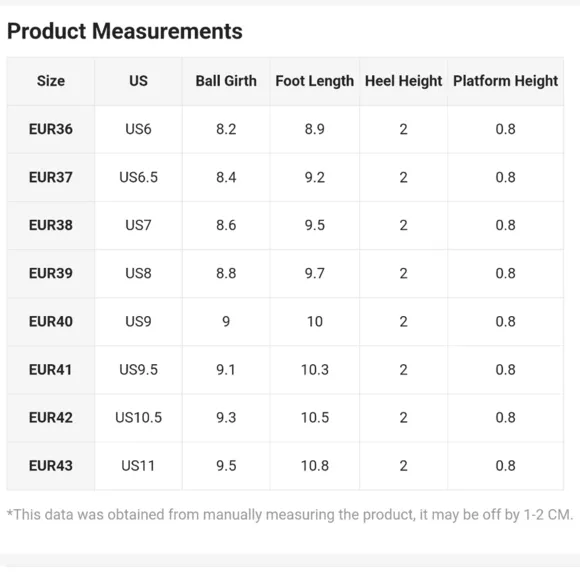Click the EUR37 size cell
This screenshot has height=580, width=580.
51,178
